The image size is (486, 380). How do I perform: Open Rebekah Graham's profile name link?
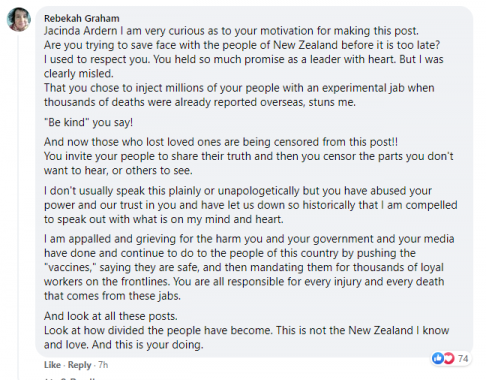tap(82, 18)
